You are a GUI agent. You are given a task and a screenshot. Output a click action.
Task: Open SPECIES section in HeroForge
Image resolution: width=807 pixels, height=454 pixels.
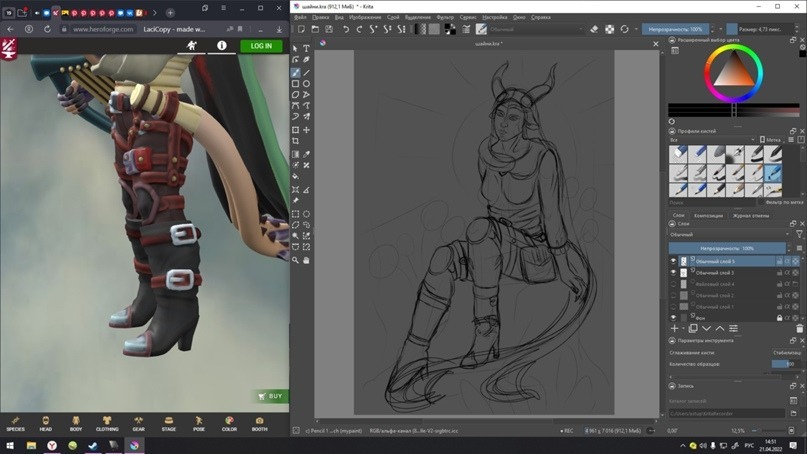tap(15, 424)
